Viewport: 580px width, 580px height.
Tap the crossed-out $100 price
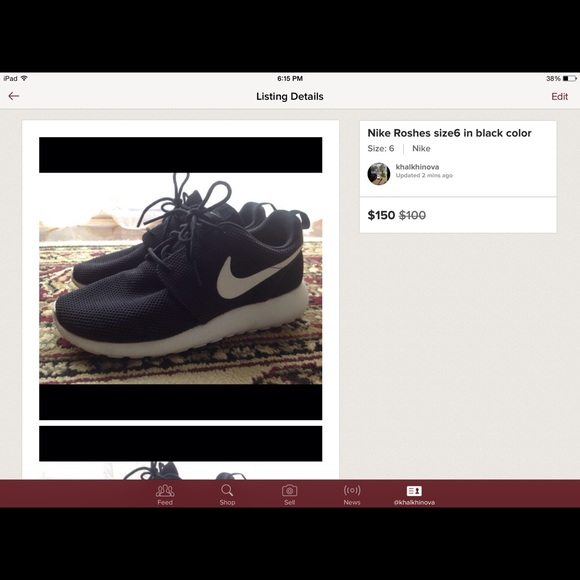(x=412, y=215)
